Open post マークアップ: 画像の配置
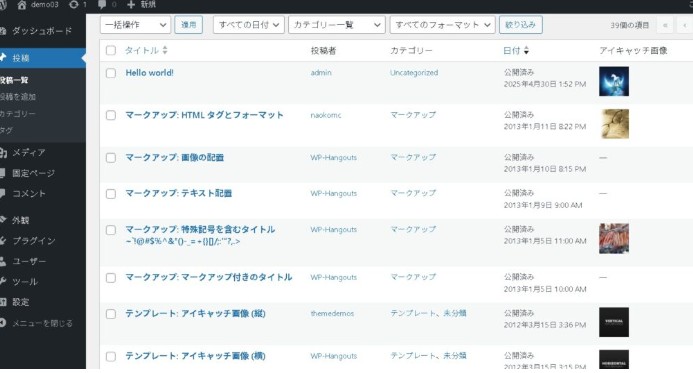 tap(175, 157)
